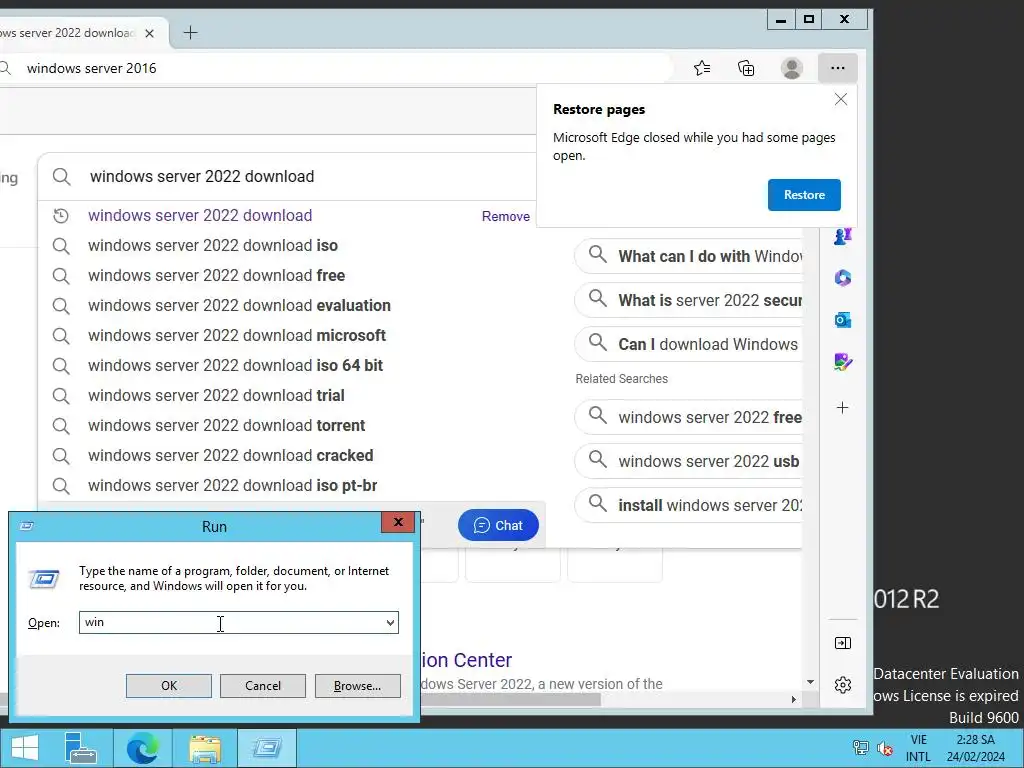Open related search install windows server

689,505
